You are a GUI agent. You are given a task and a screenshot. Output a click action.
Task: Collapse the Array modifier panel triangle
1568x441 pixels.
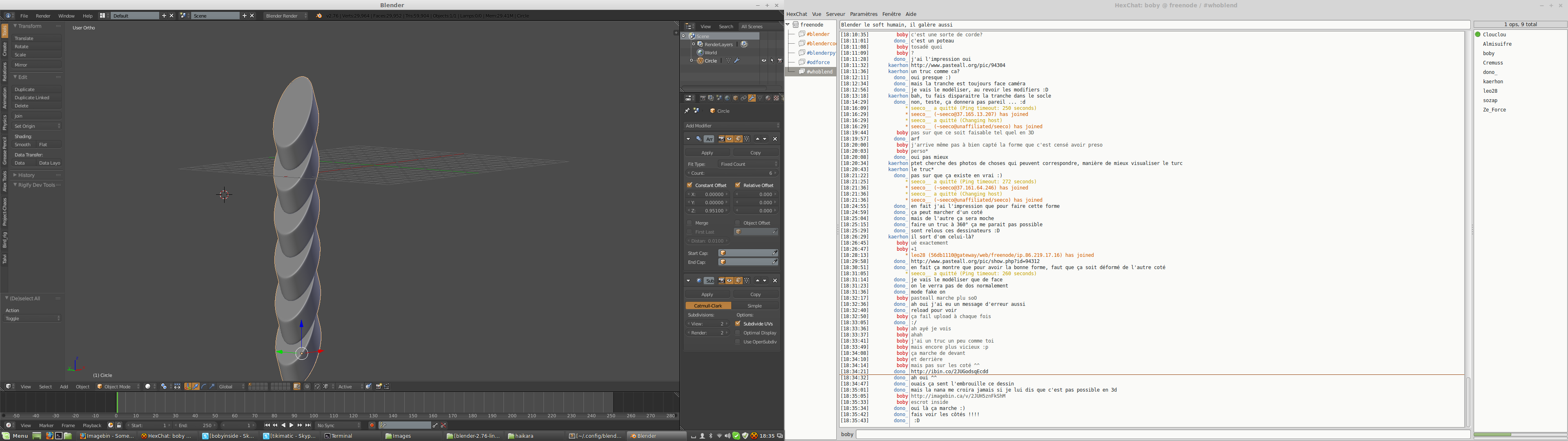click(688, 139)
